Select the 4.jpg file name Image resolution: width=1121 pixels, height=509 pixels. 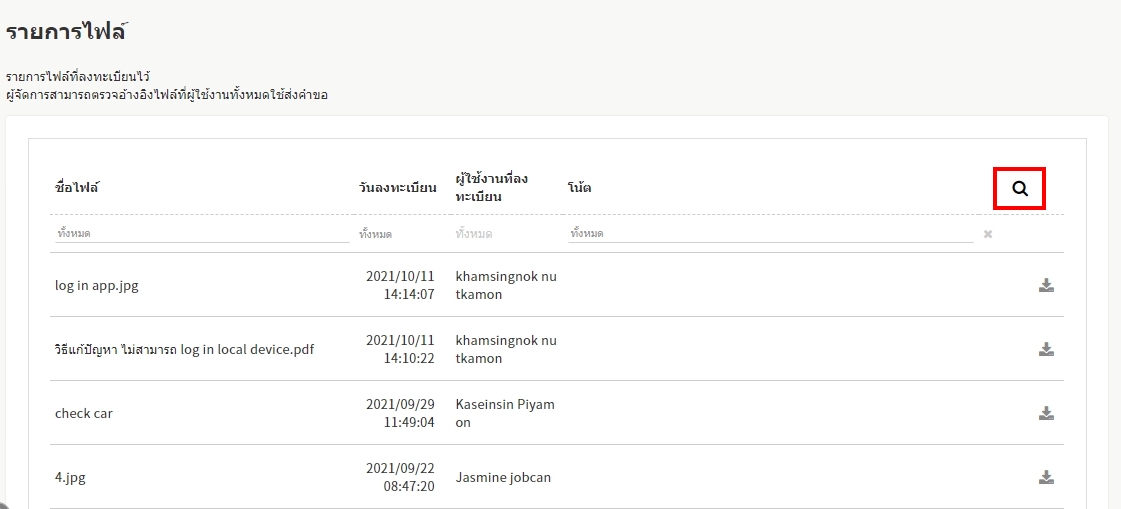70,477
